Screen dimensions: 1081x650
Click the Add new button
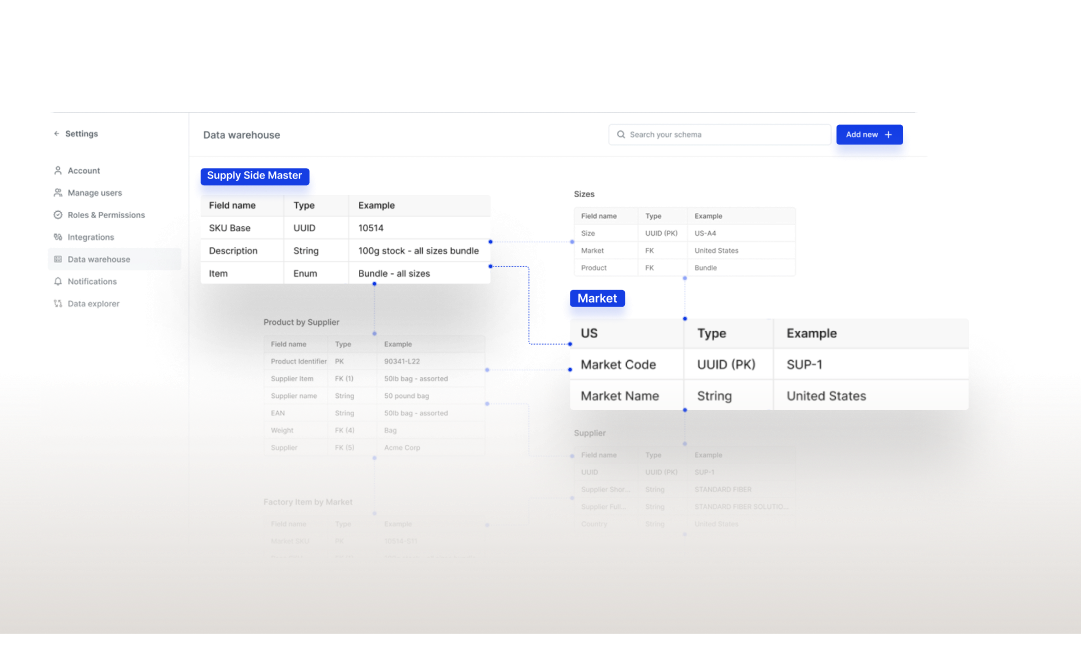[x=869, y=134]
